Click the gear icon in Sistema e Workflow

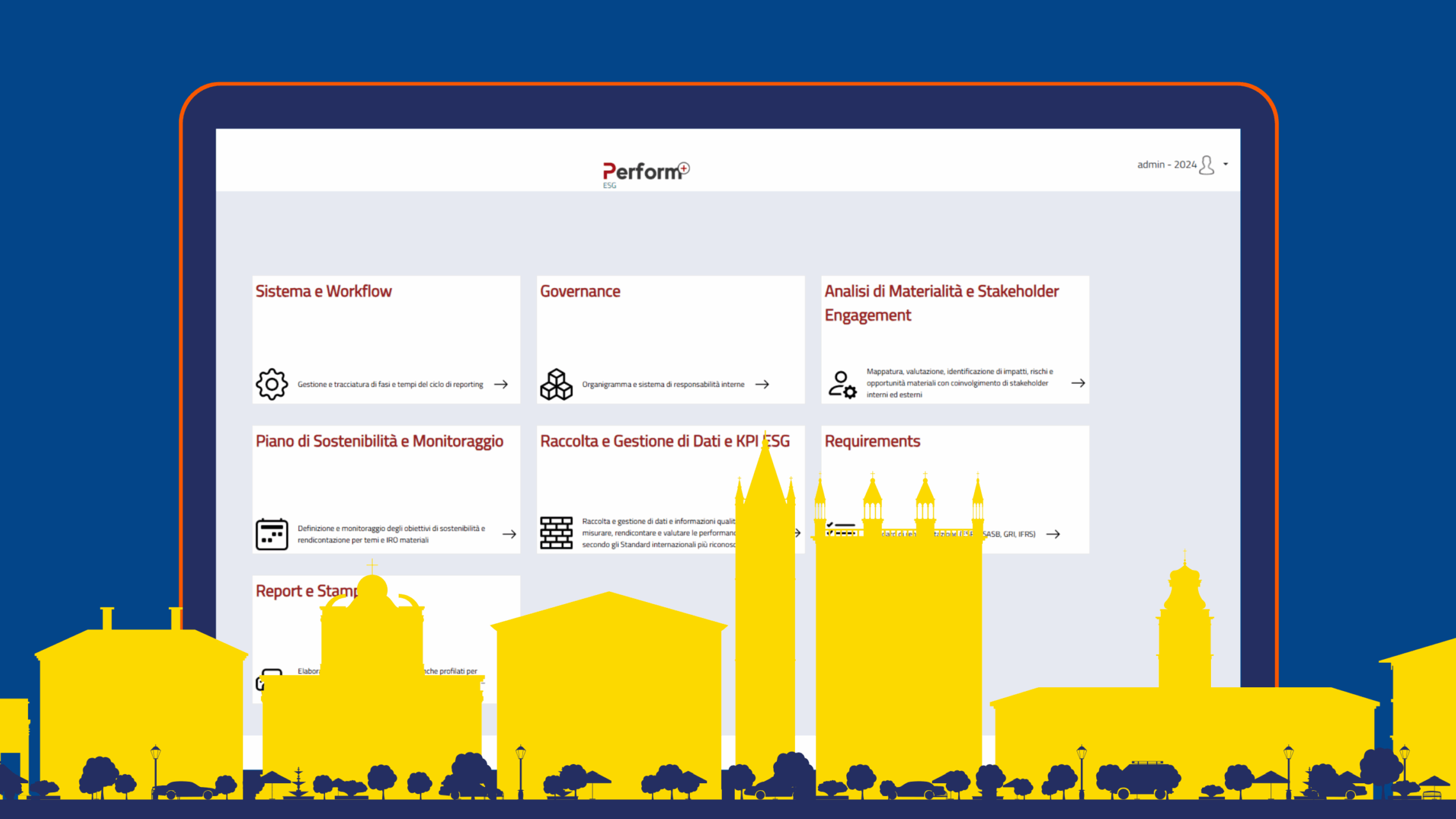pyautogui.click(x=271, y=384)
